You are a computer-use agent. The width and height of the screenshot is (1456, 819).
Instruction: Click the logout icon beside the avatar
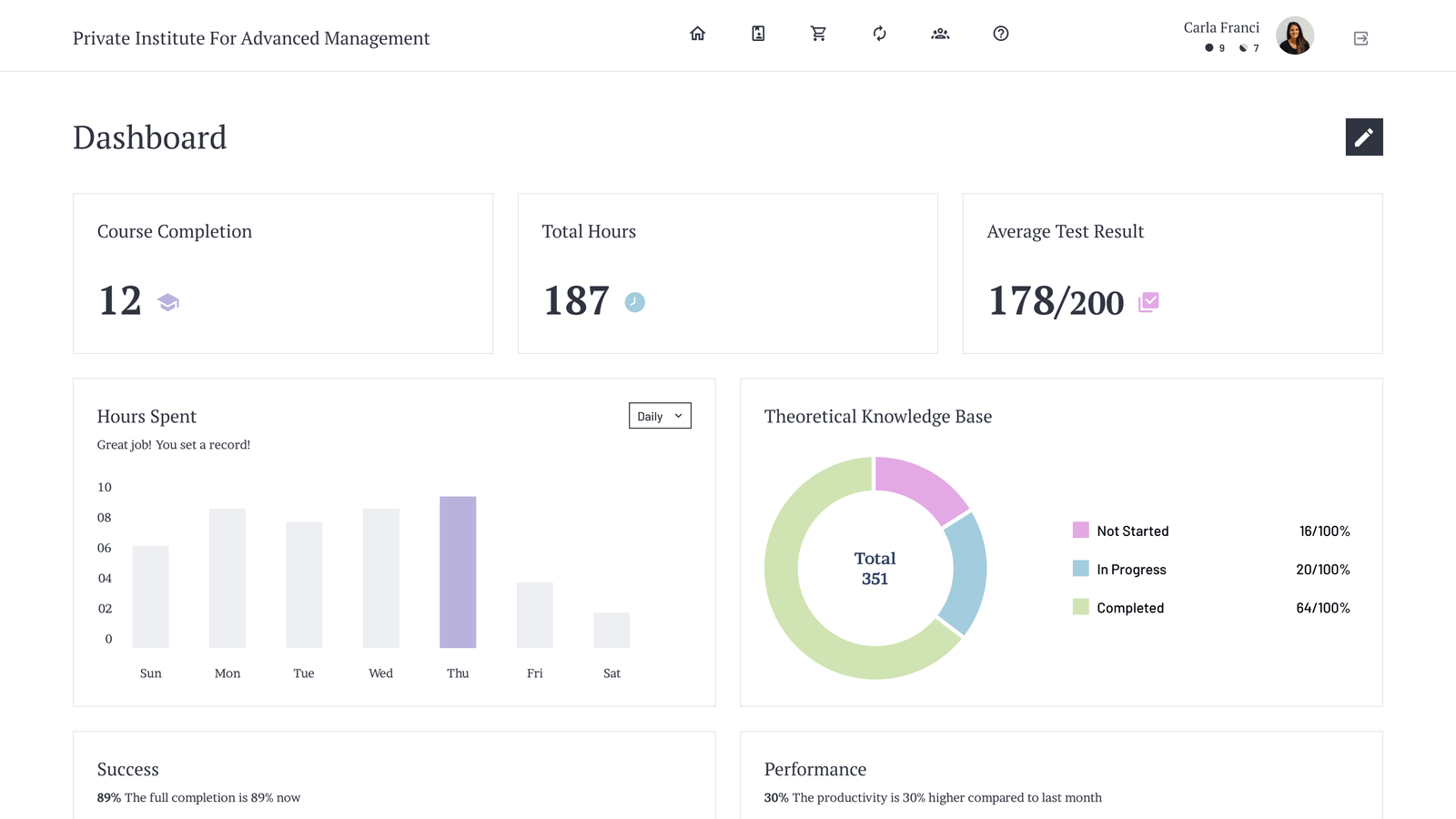click(x=1360, y=38)
